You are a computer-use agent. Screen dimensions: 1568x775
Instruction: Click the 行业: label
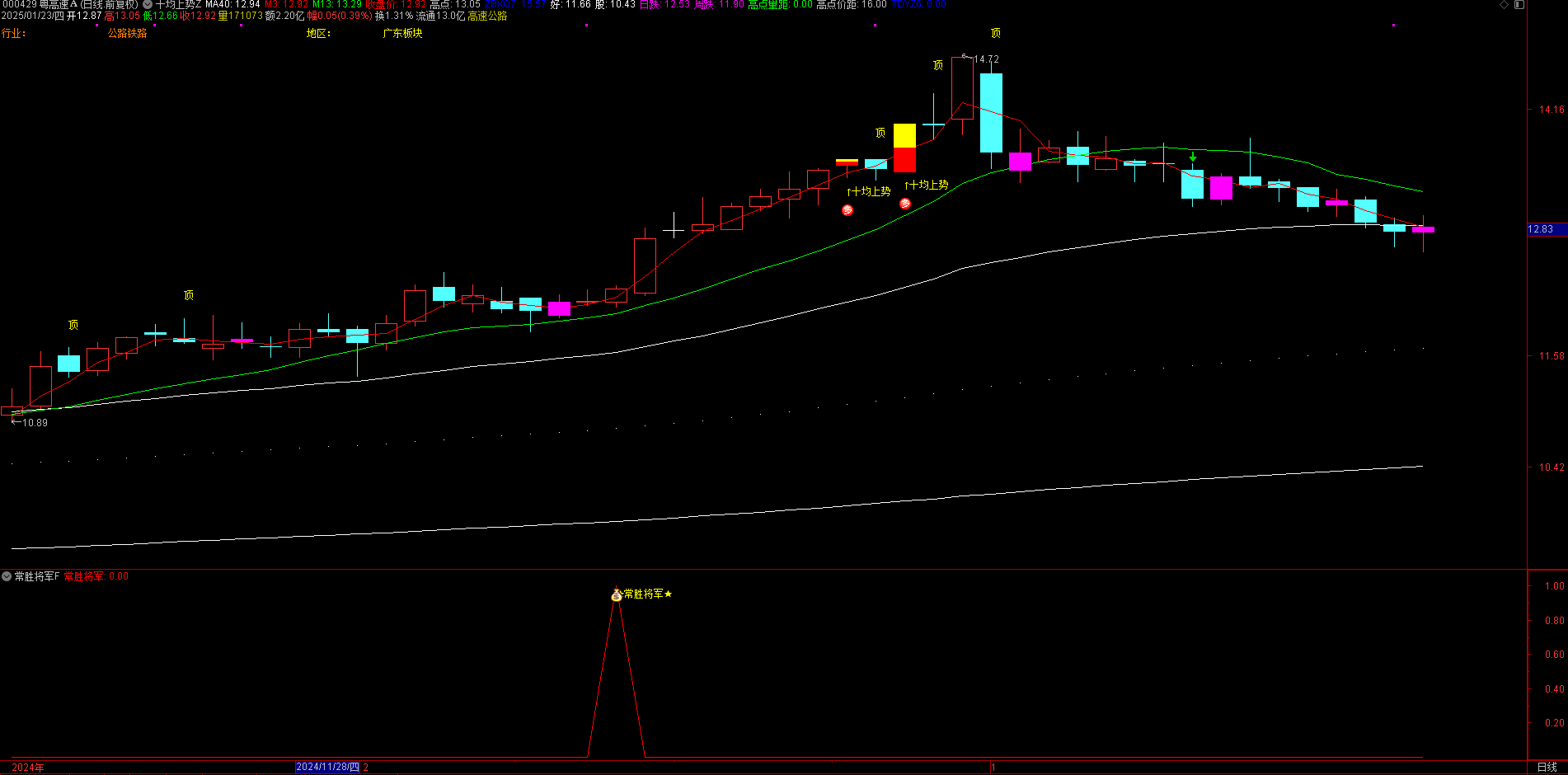(14, 33)
